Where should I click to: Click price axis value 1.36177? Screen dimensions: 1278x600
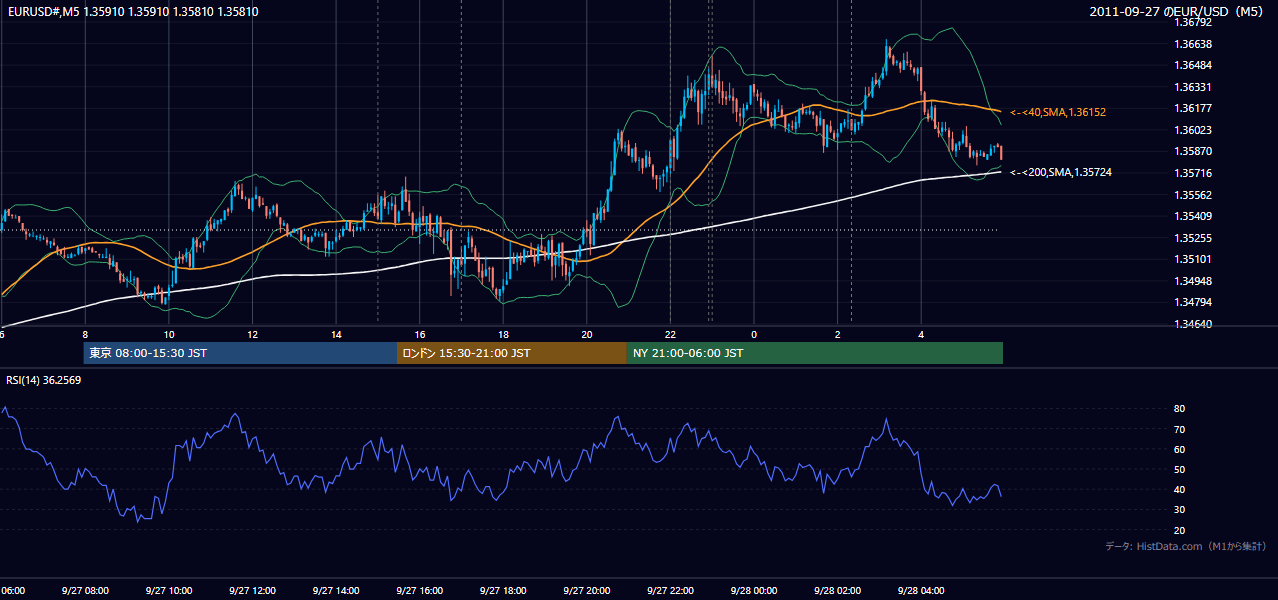[x=1194, y=108]
